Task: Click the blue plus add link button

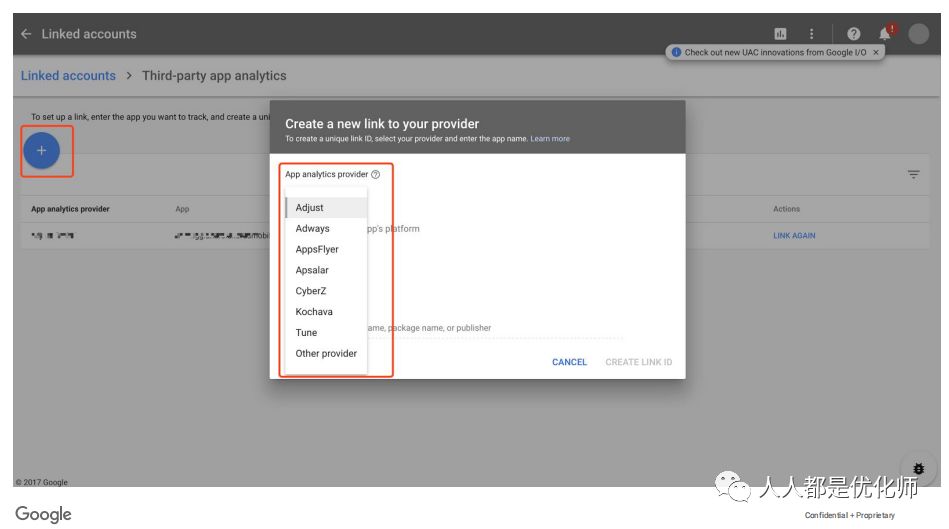Action: point(42,150)
